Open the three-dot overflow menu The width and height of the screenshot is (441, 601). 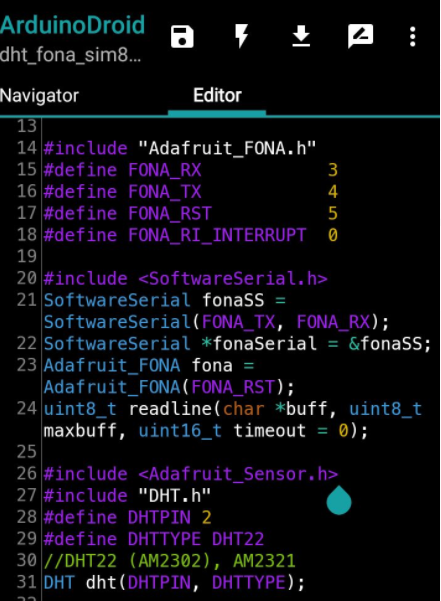[x=413, y=37]
